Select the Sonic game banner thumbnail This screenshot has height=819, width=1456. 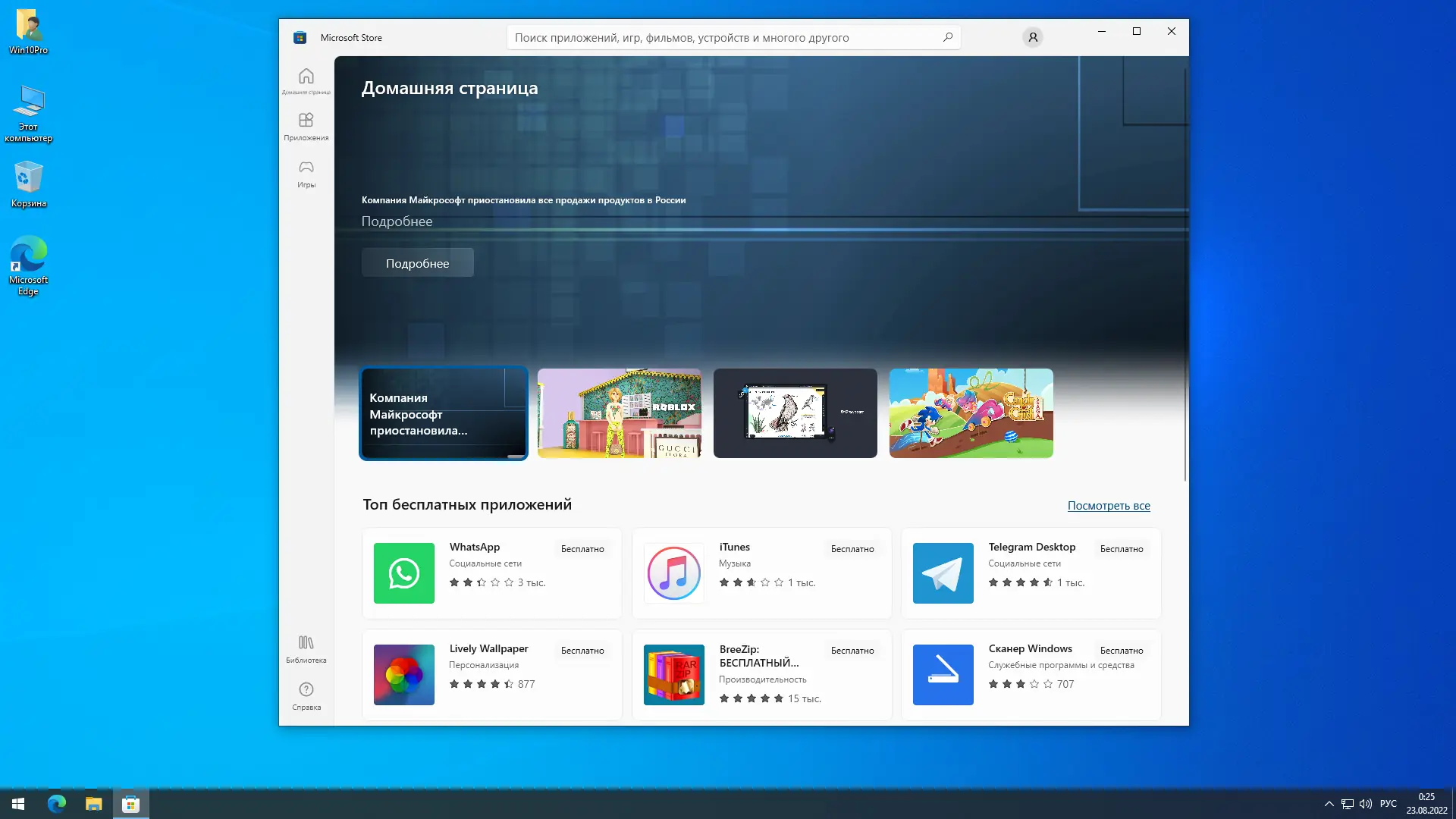[971, 413]
